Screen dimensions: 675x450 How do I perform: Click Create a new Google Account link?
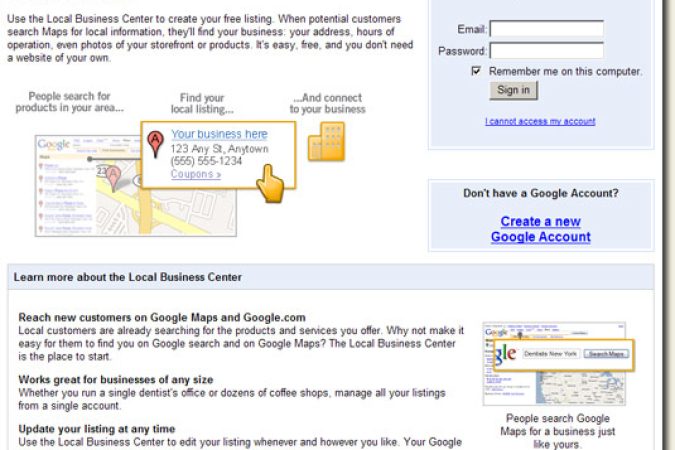(x=540, y=229)
